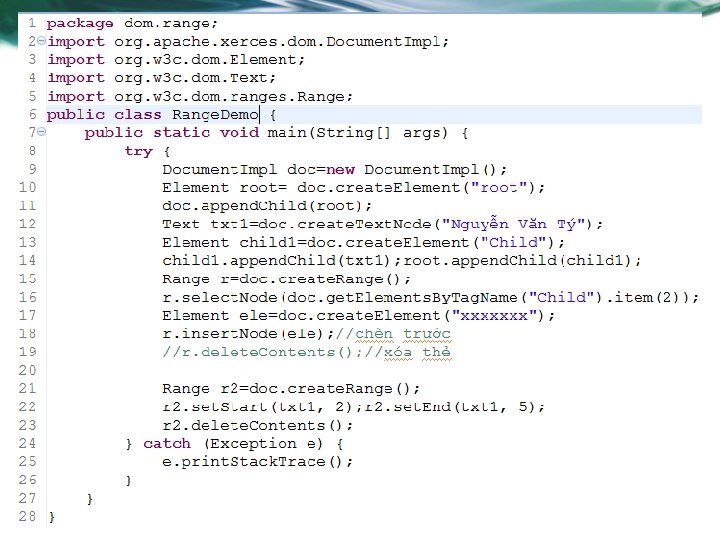720x540 pixels.
Task: Click the "root" string literal
Action: [499, 188]
